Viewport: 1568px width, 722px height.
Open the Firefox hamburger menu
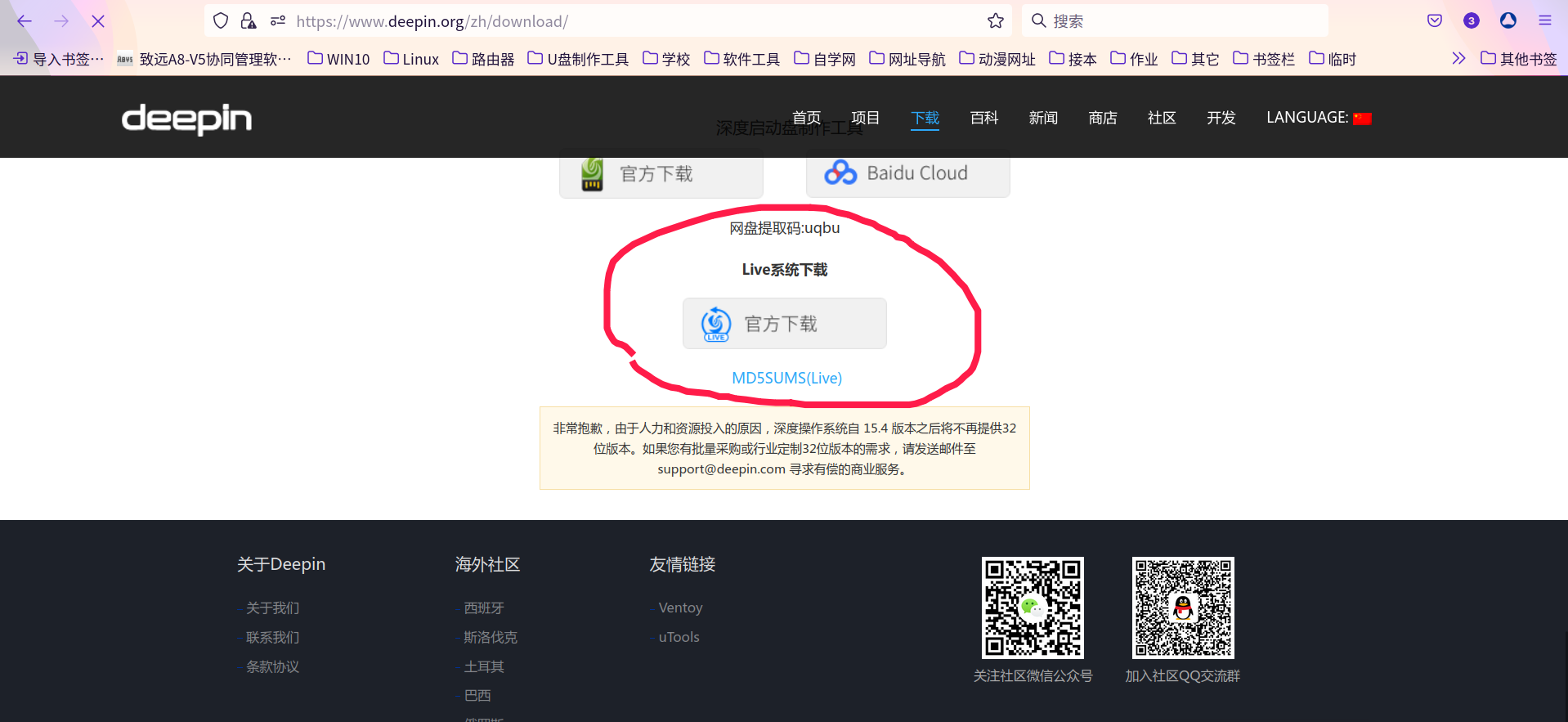[x=1545, y=21]
